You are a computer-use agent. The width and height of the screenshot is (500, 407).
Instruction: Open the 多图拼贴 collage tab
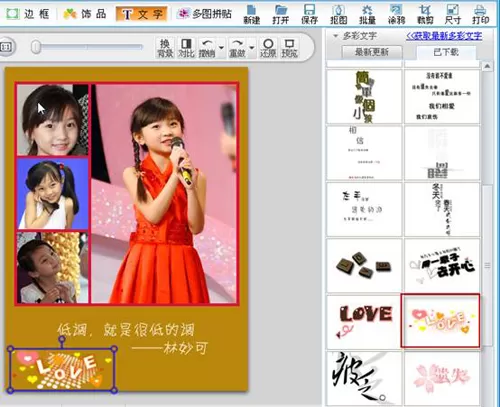[x=205, y=14]
